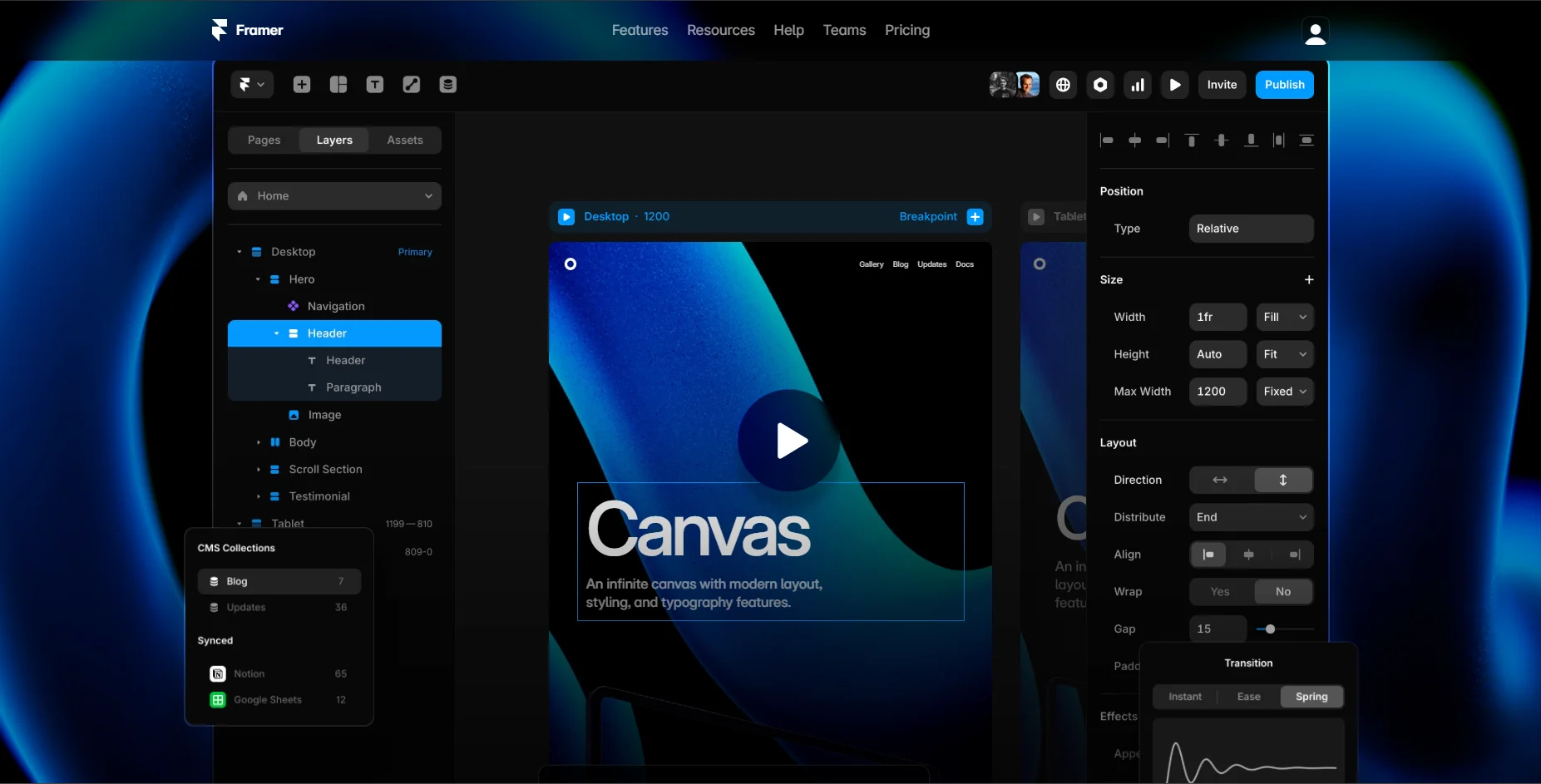The image size is (1541, 784).
Task: Switch to the Pages tab
Action: tap(264, 140)
